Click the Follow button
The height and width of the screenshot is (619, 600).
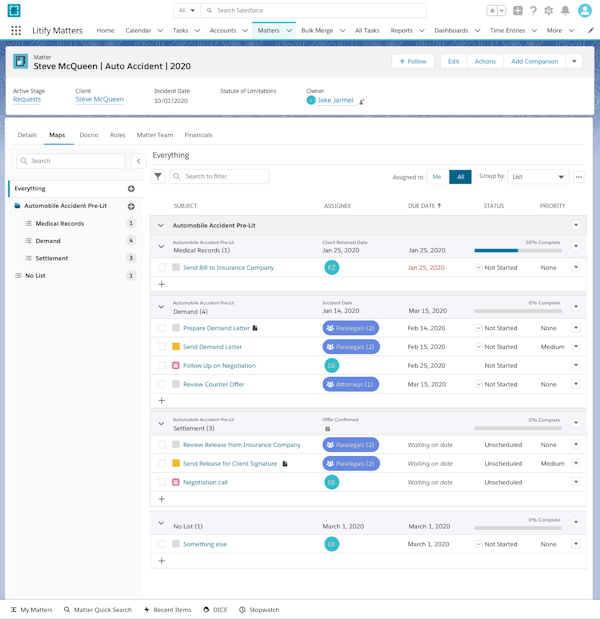tap(413, 61)
